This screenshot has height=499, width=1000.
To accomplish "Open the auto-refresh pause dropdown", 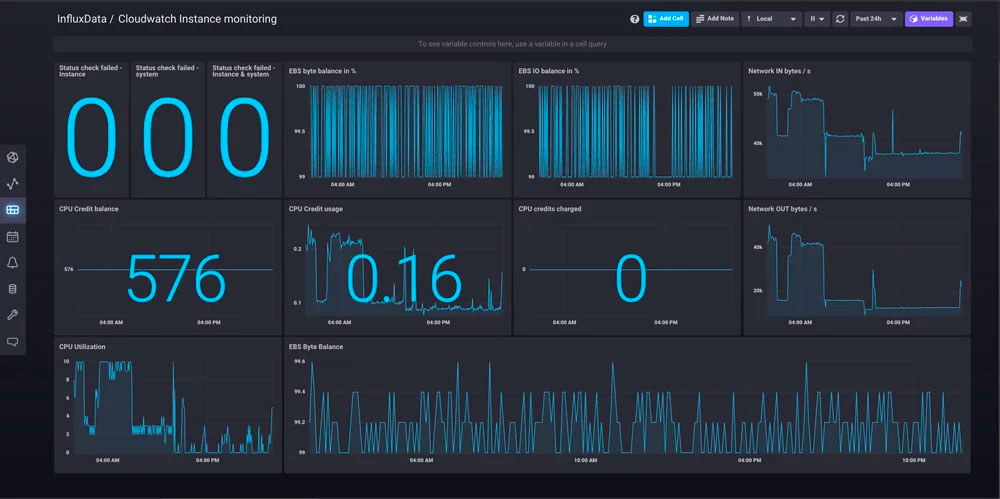I will 817,19.
